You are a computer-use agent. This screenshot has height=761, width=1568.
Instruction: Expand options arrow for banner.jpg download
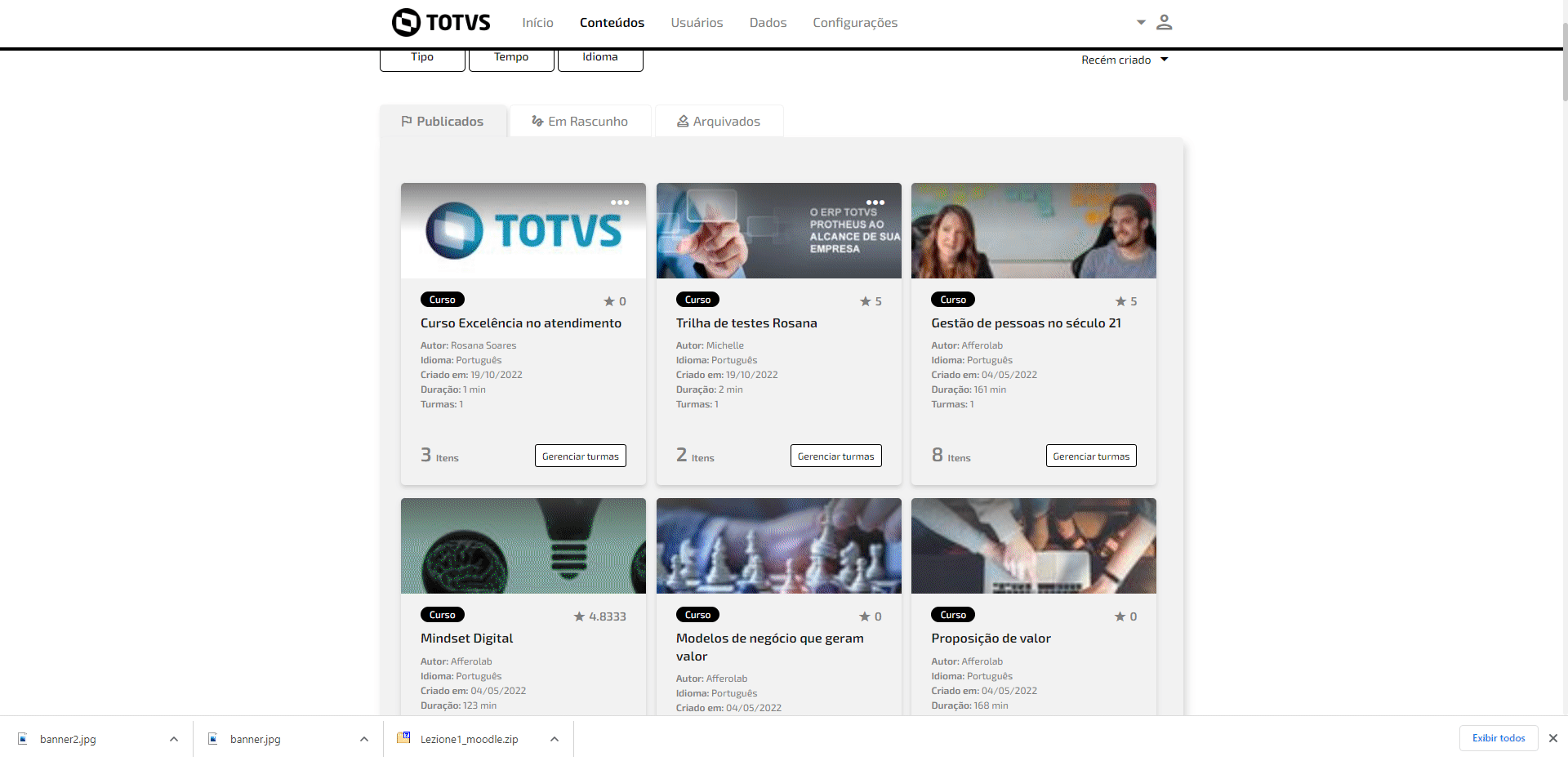[364, 739]
